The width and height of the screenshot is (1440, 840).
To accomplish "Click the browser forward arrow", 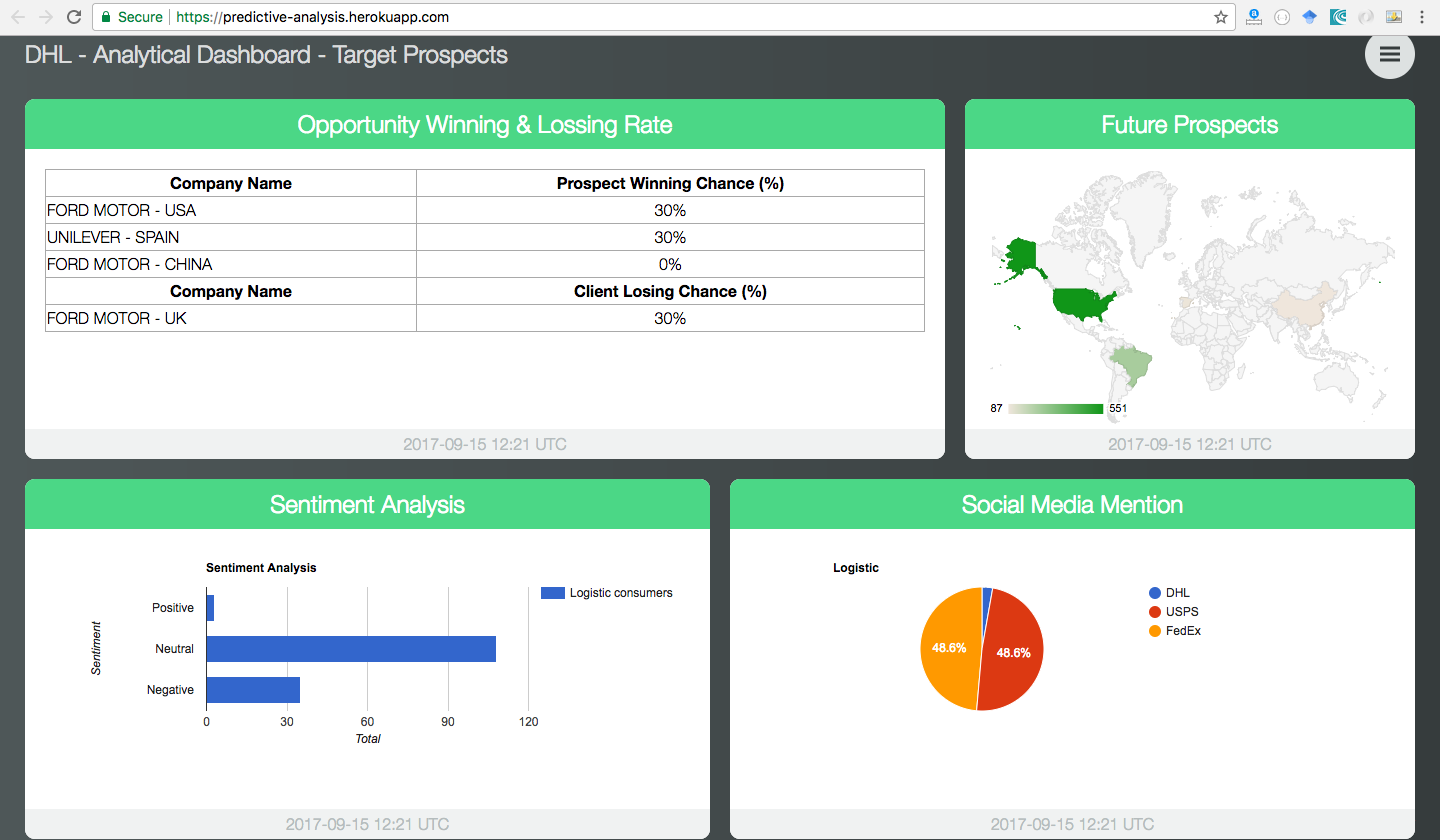I will point(46,17).
